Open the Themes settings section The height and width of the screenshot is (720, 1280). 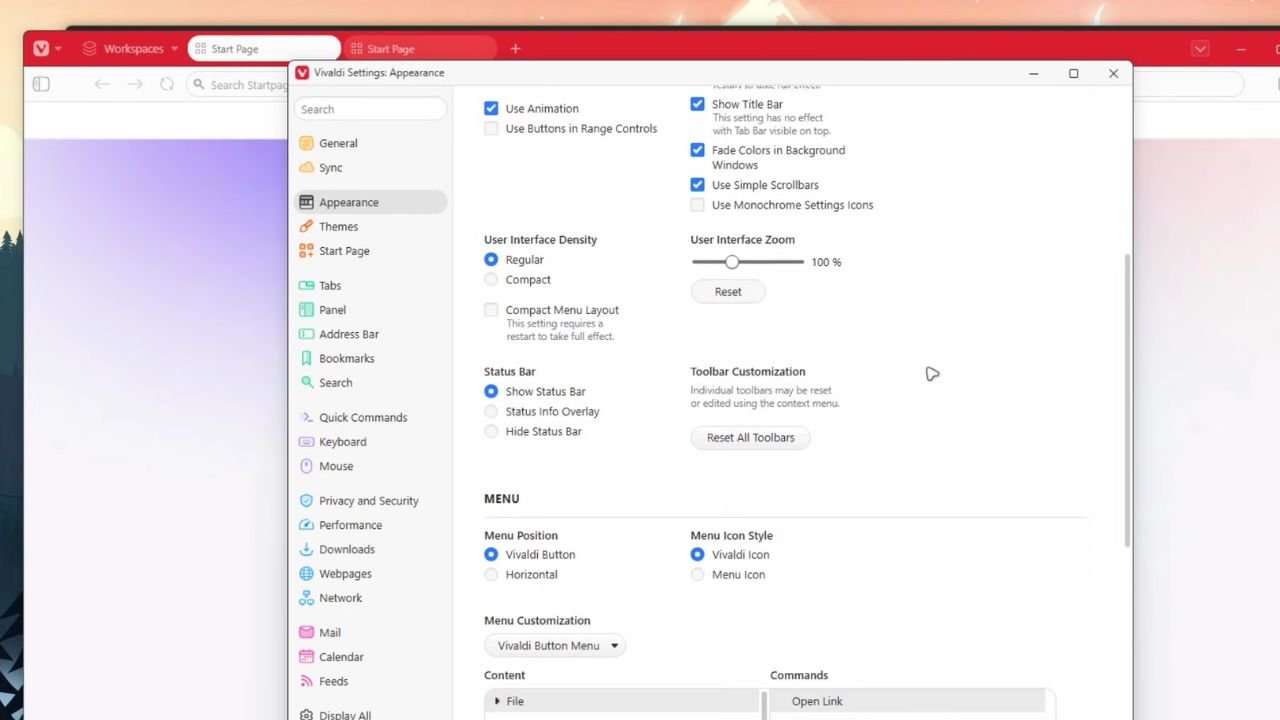click(340, 226)
